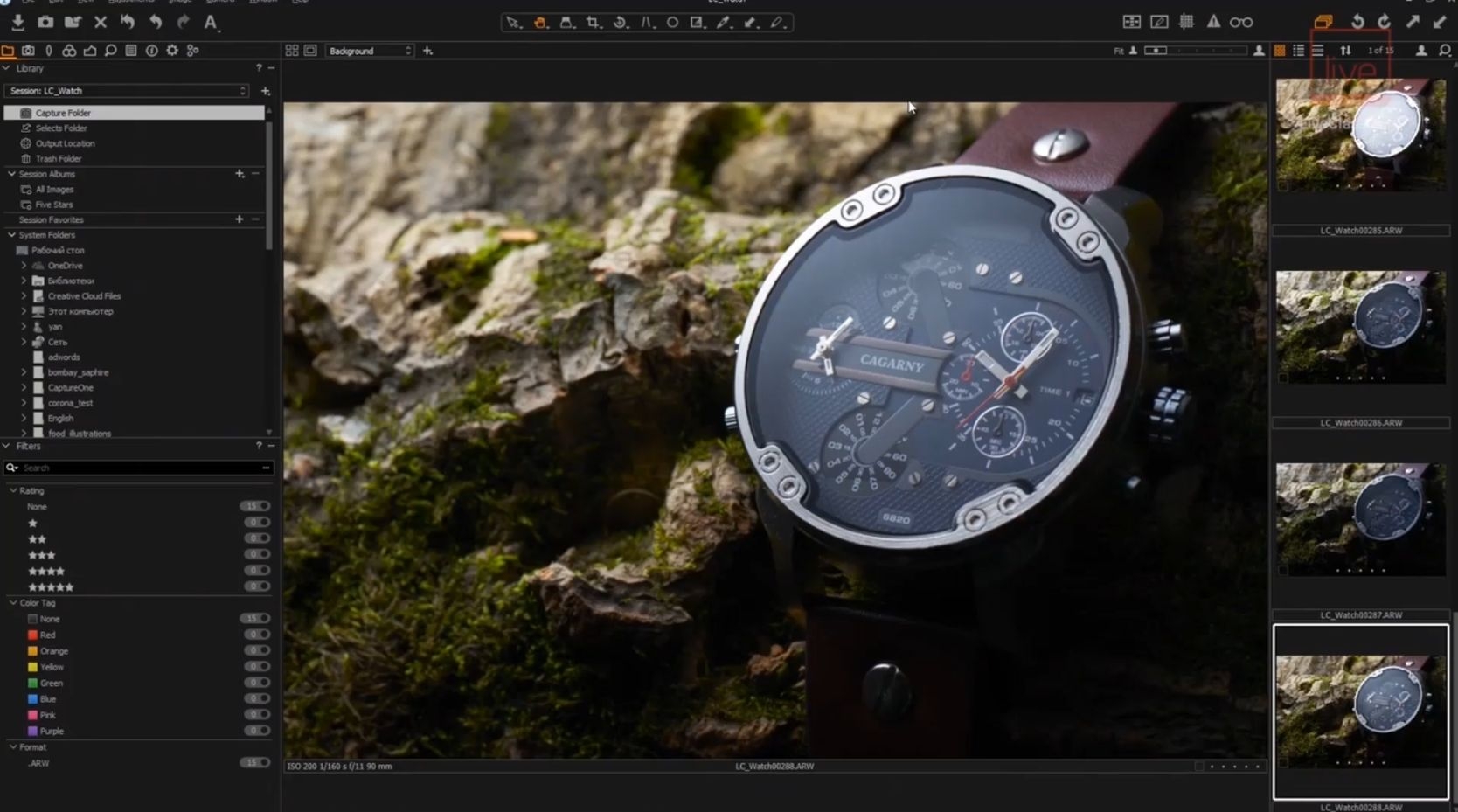Collapse the Session Albums section

(11, 174)
